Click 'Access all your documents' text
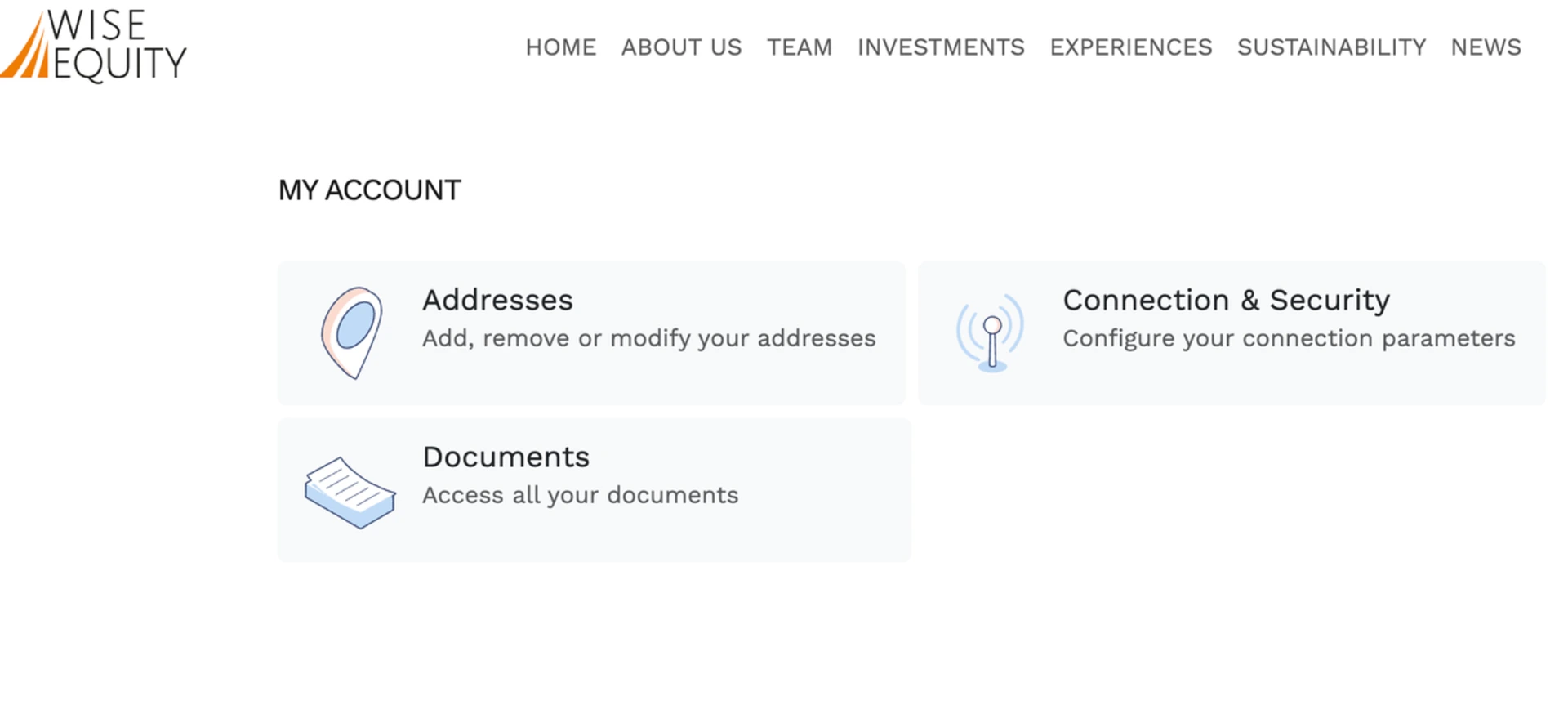Screen dimensions: 1568x727 tap(580, 495)
